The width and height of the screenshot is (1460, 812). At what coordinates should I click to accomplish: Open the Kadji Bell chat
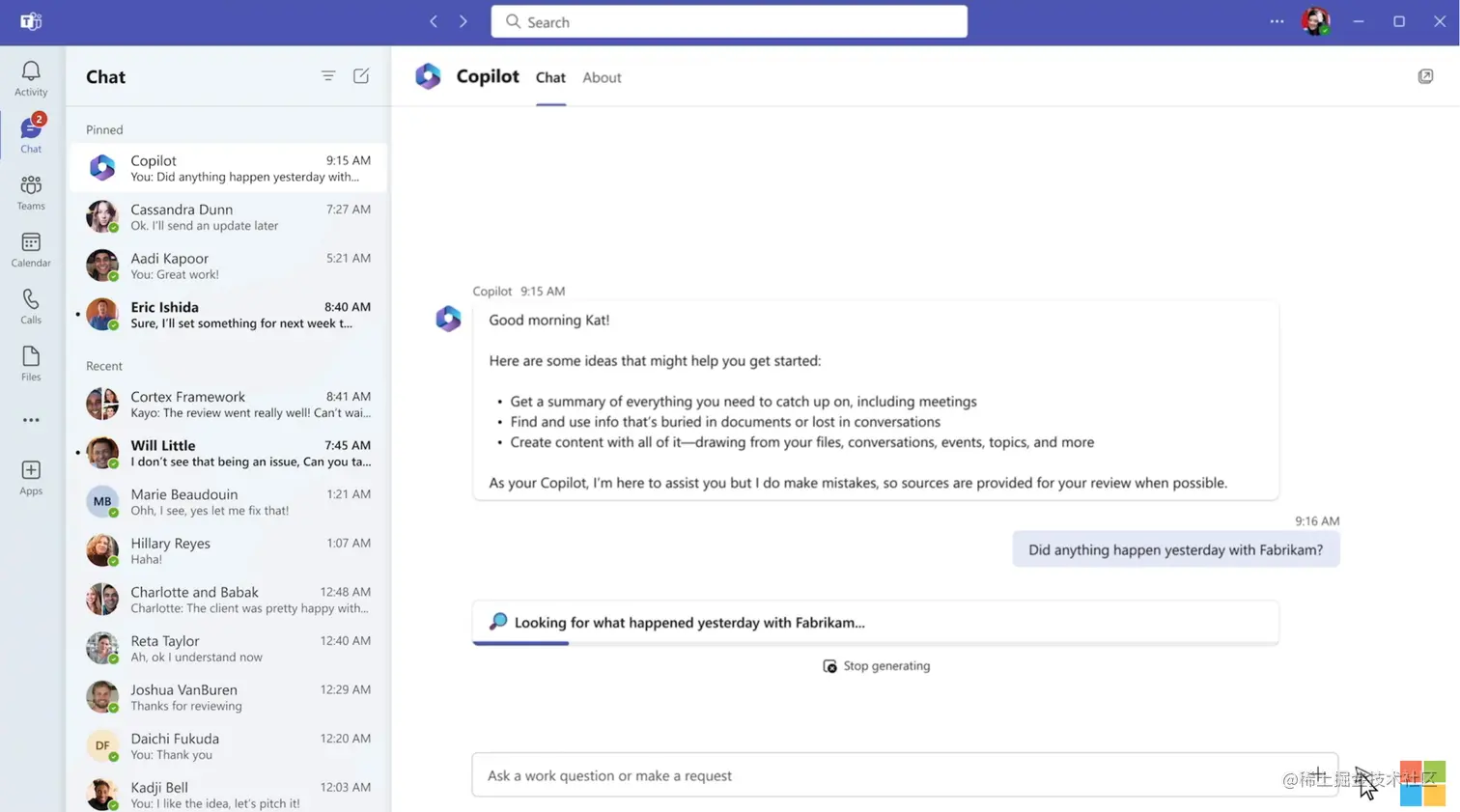pos(229,794)
